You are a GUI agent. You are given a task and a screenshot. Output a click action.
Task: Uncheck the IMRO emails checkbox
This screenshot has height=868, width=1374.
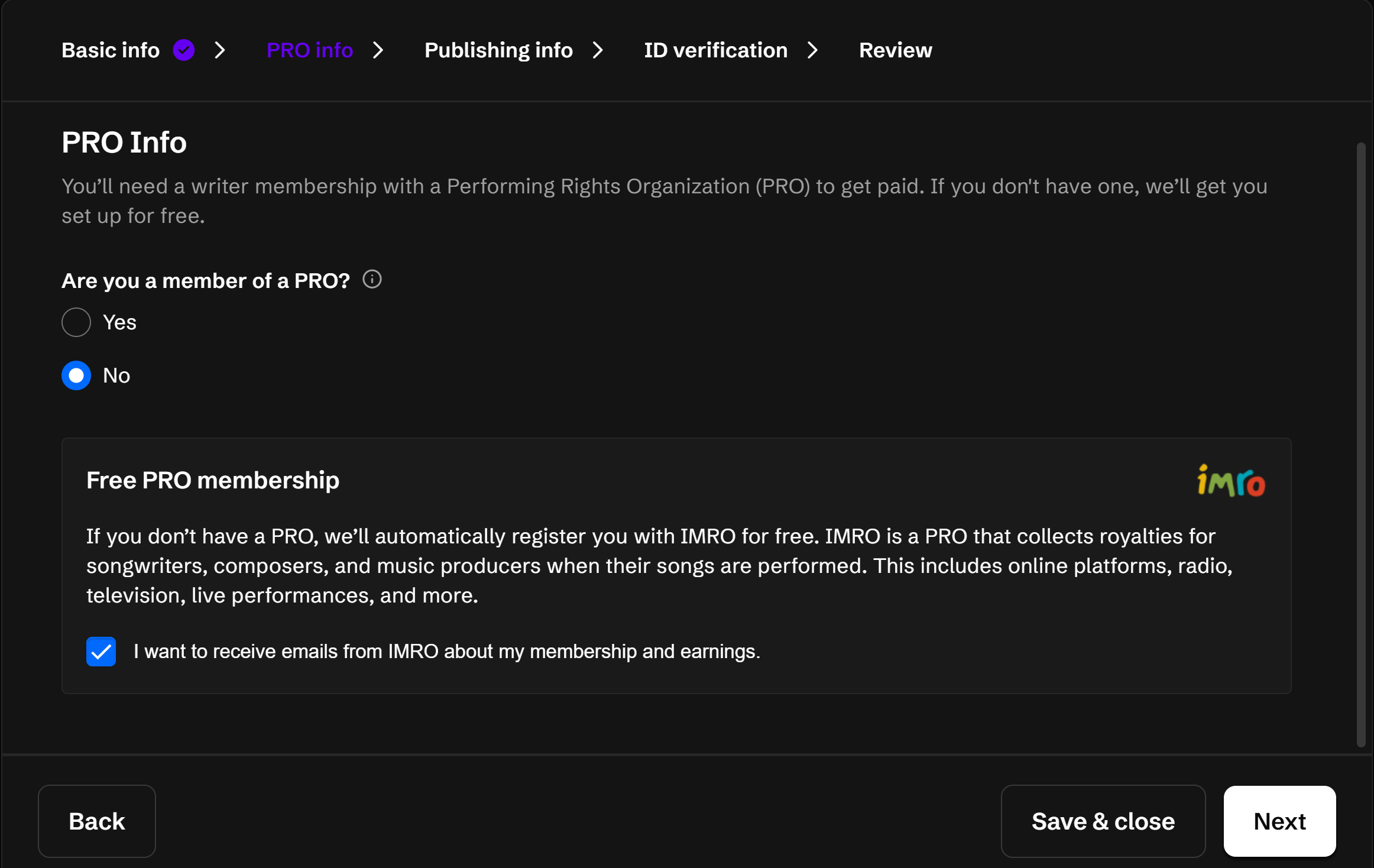click(101, 652)
